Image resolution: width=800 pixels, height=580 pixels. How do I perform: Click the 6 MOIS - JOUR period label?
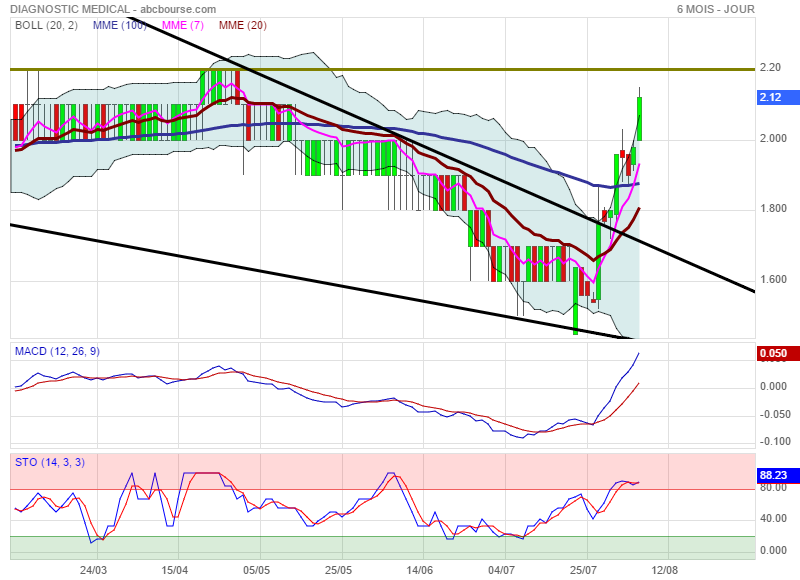tap(716, 9)
